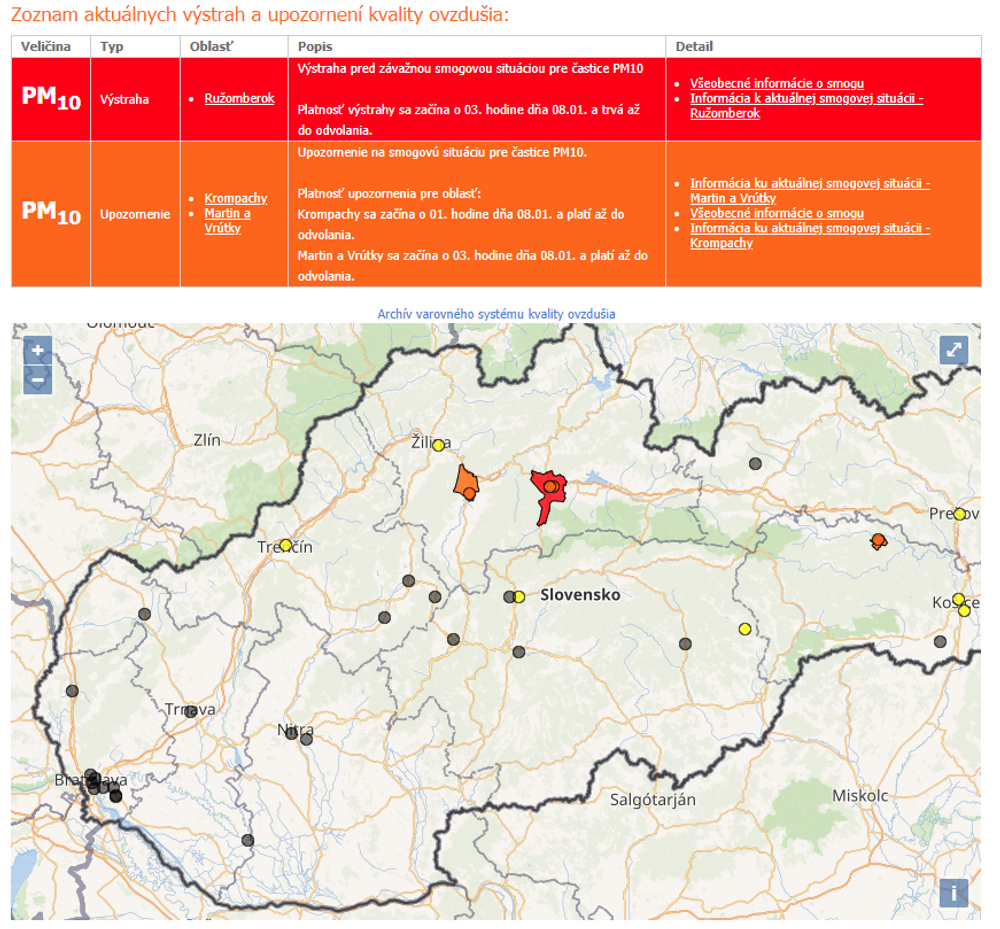
Task: Select yellow station marker at Žilina
Action: pyautogui.click(x=438, y=445)
